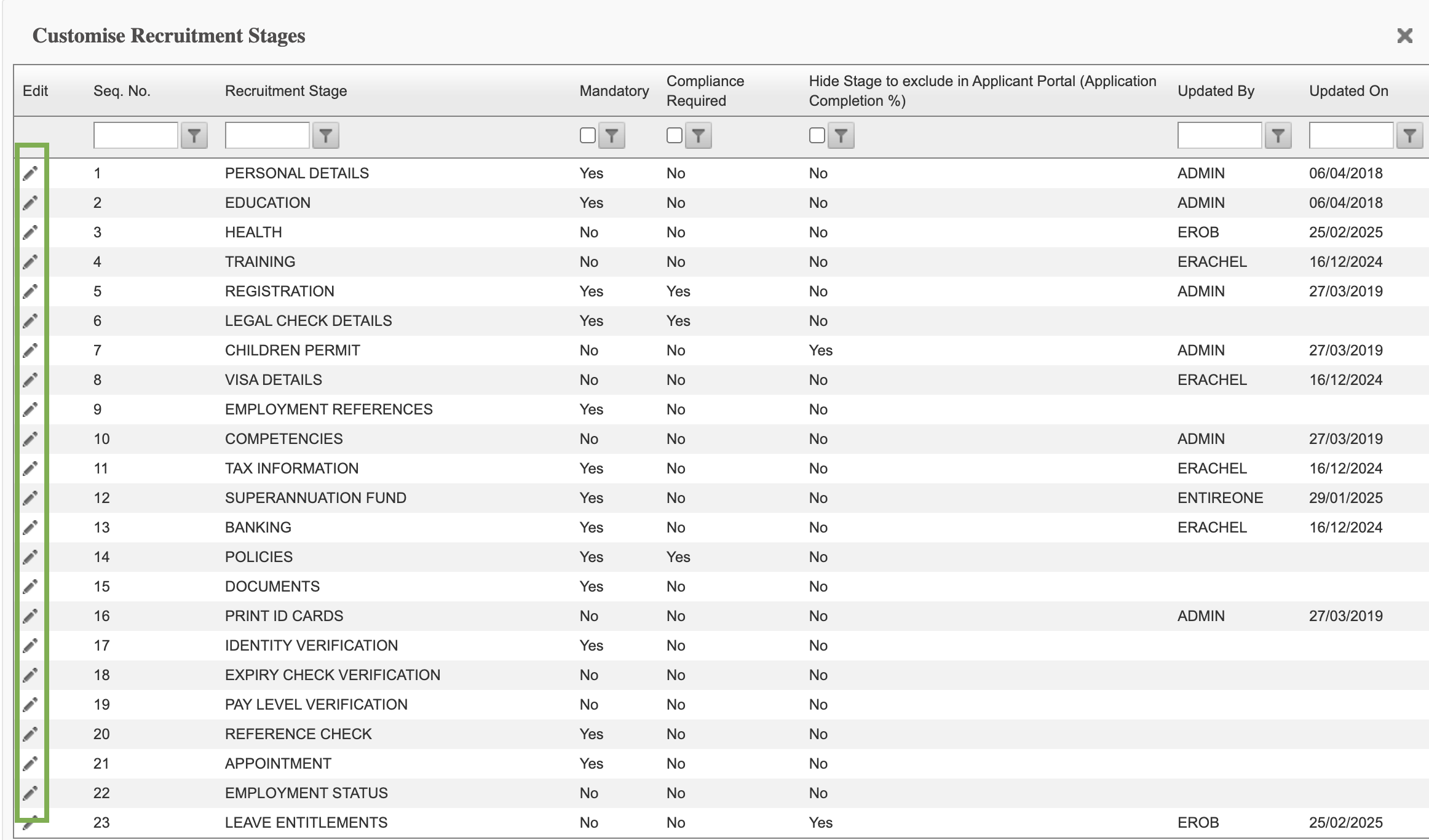
Task: Click the PAY LEVEL VERIFICATION stage name
Action: tap(316, 705)
